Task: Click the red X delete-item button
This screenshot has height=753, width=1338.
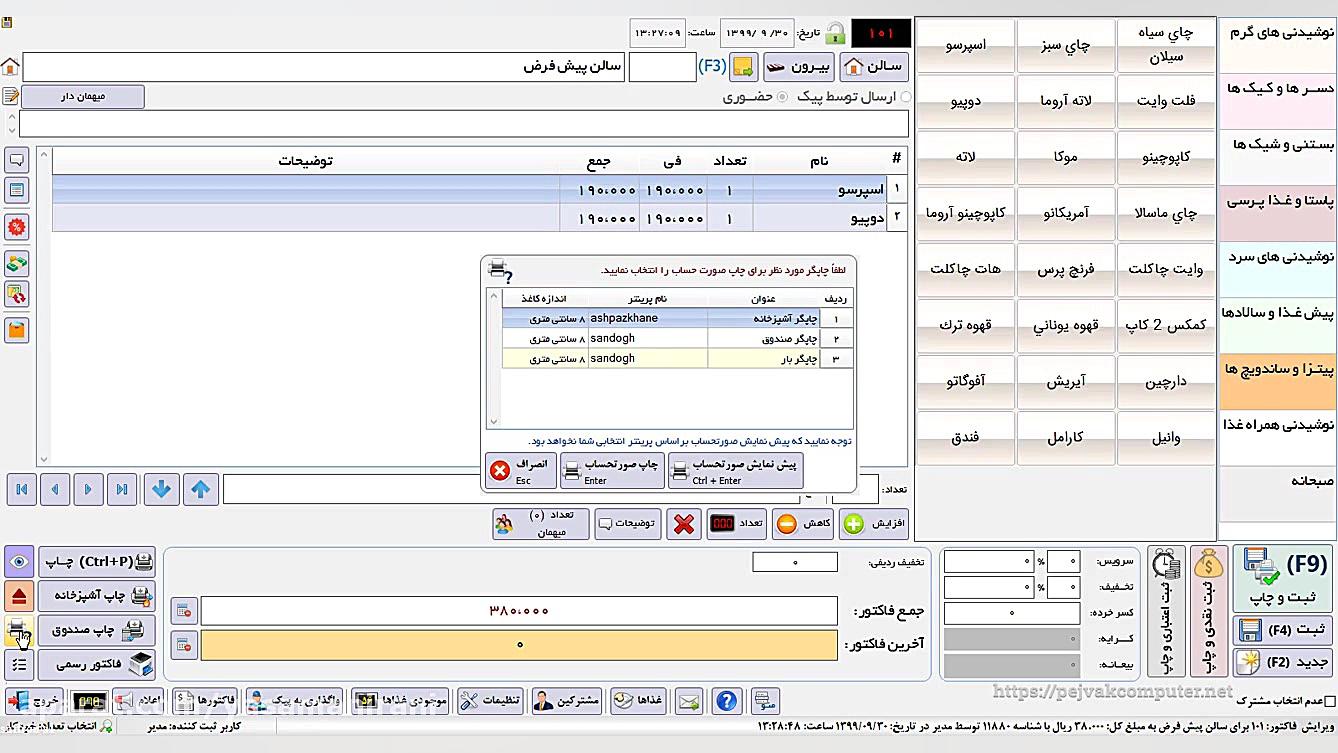Action: 684,524
